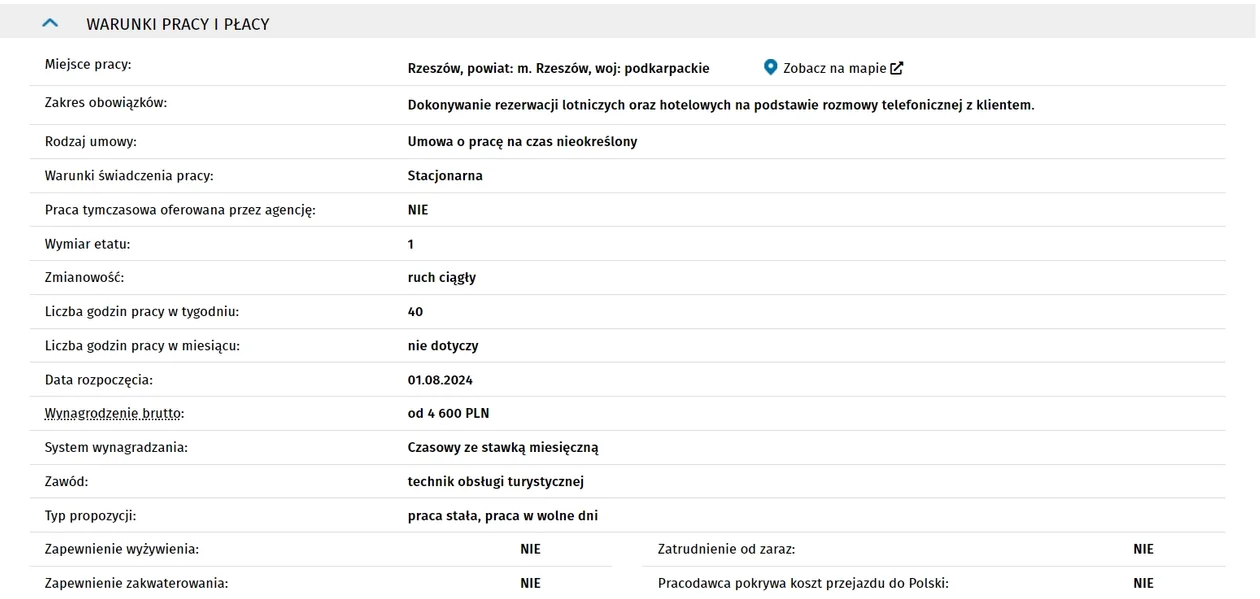This screenshot has width=1260, height=599.
Task: Click the Czasowy ze stawką miesięczną value
Action: (x=503, y=447)
